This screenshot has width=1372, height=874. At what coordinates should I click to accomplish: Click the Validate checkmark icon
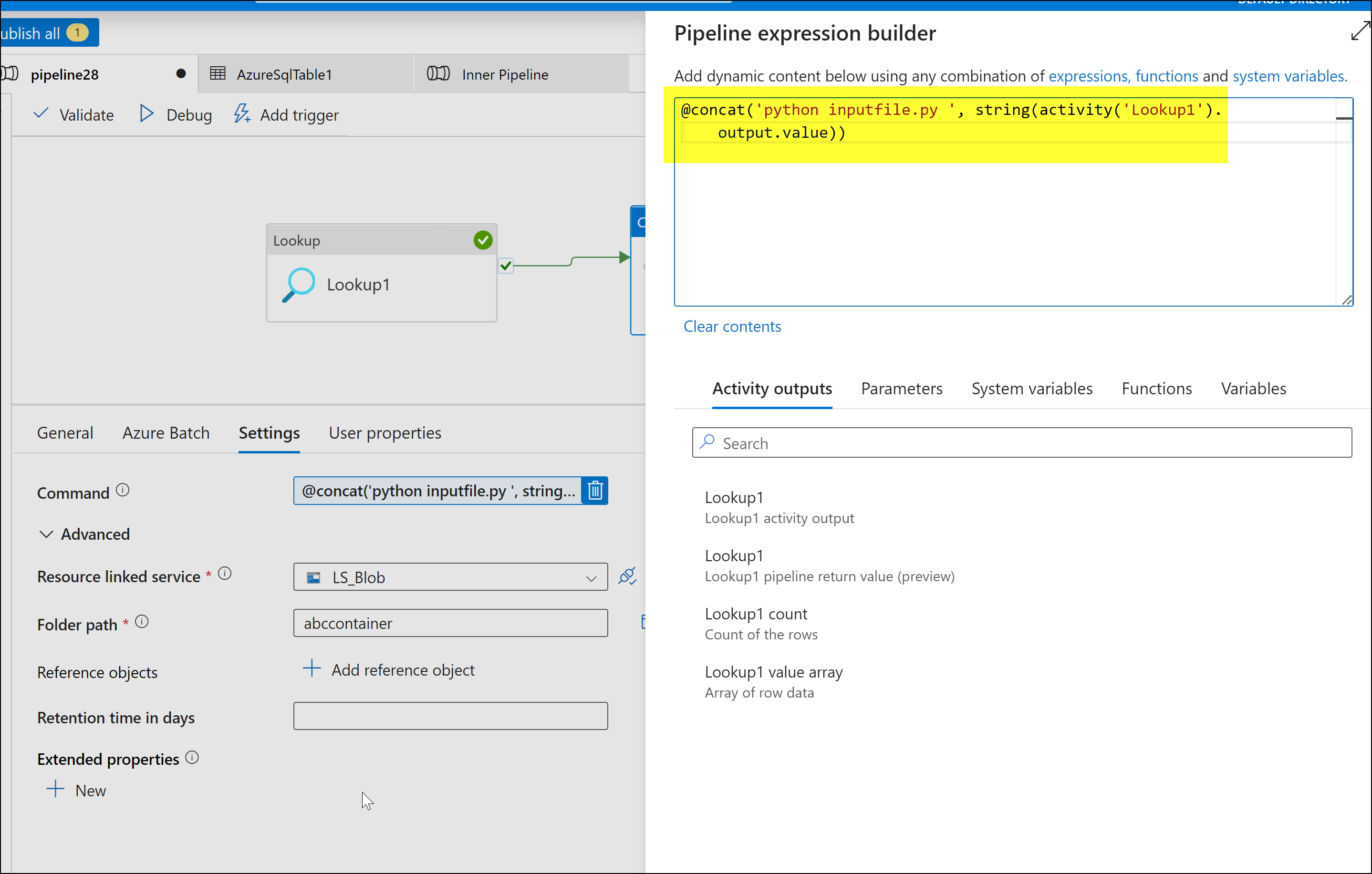pos(41,114)
